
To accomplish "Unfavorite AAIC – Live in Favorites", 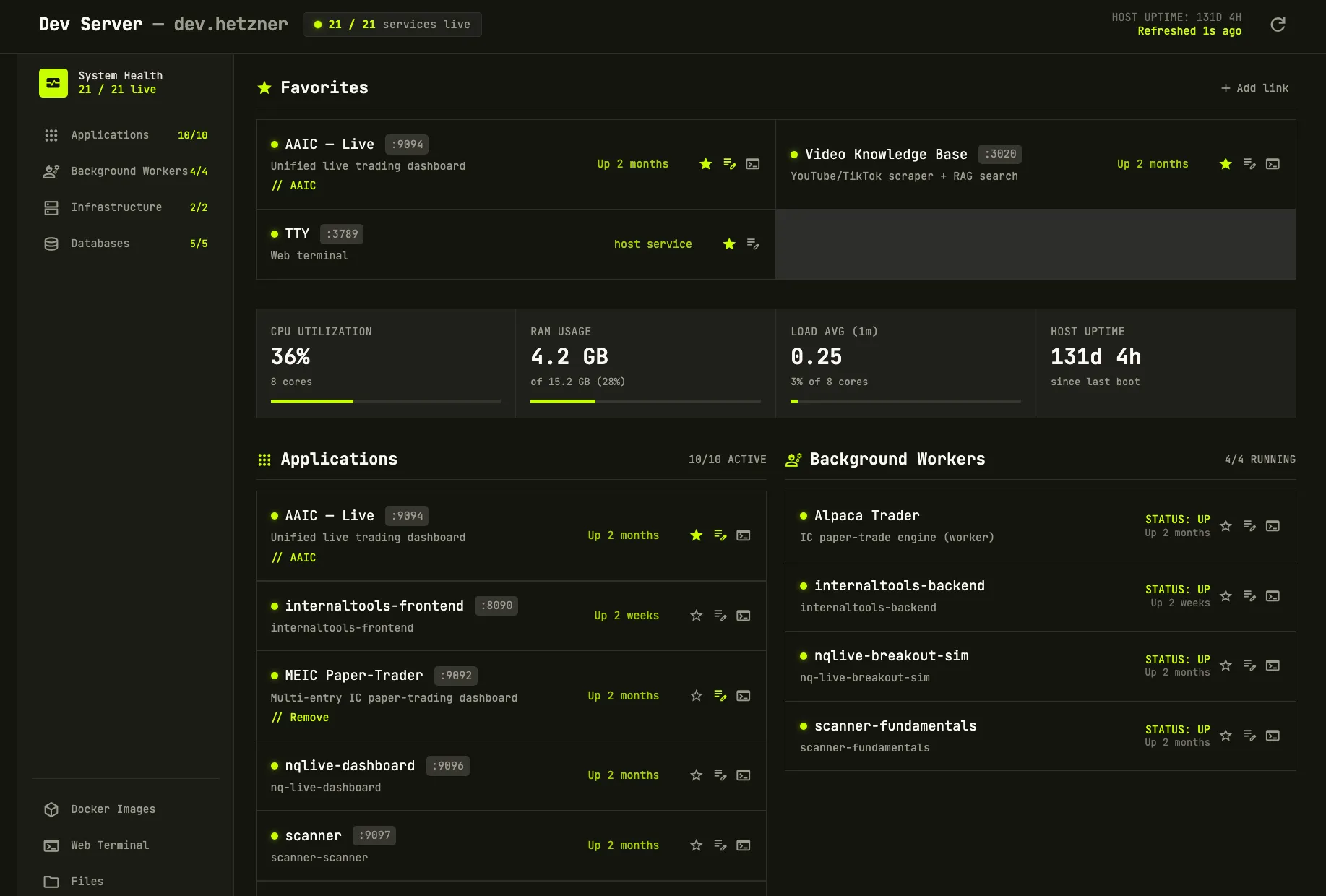I will pos(706,164).
